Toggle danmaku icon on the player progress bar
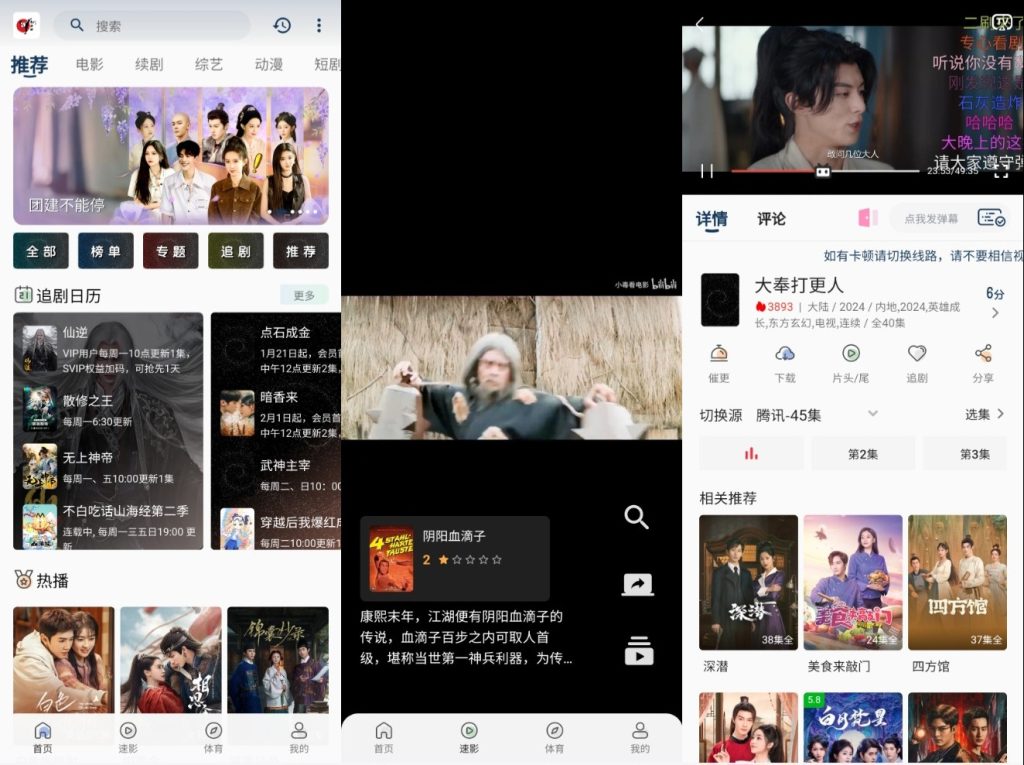The height and width of the screenshot is (765, 1024). tap(823, 172)
